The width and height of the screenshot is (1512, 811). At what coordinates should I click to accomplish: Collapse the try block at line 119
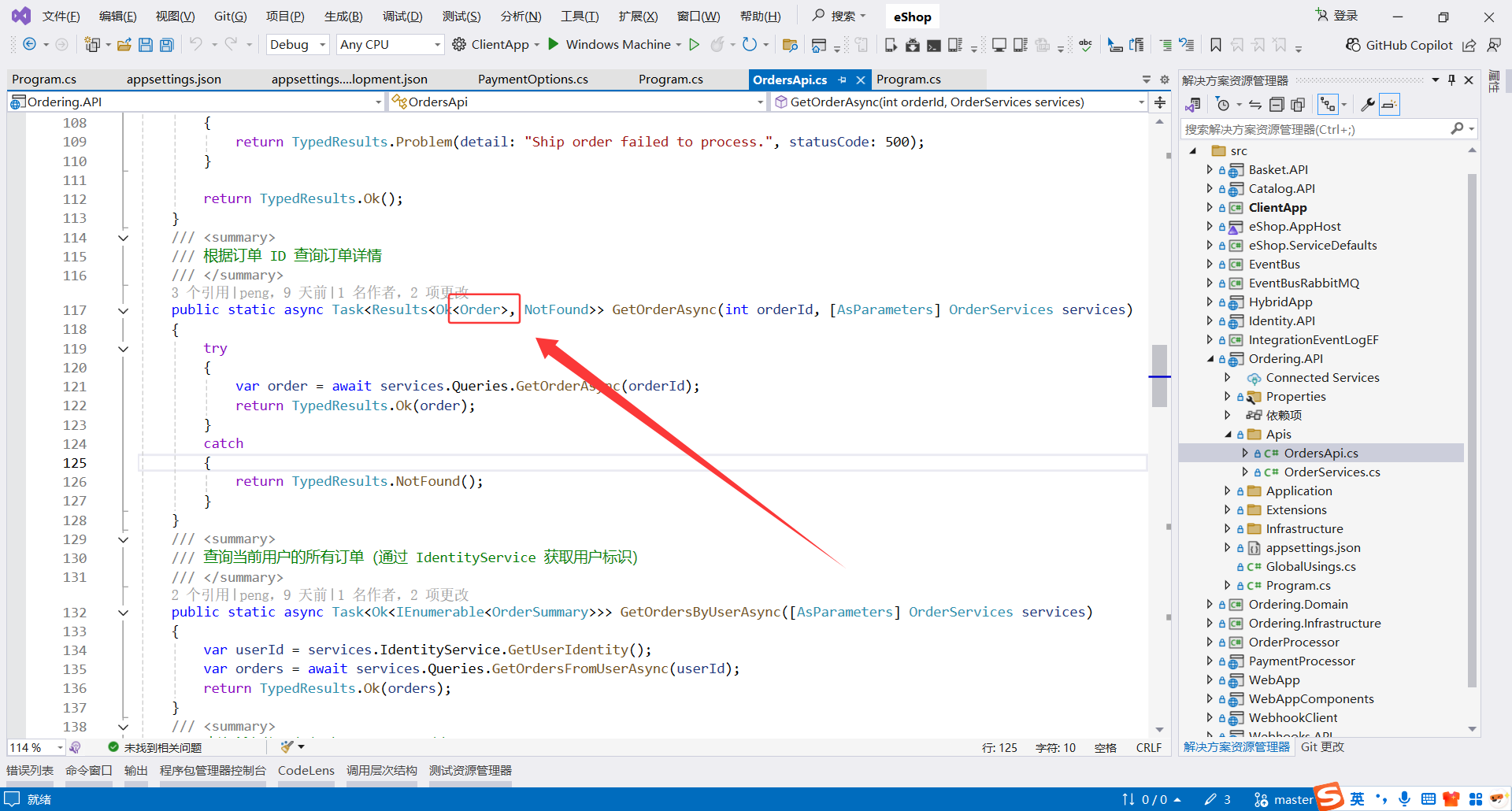(x=124, y=349)
